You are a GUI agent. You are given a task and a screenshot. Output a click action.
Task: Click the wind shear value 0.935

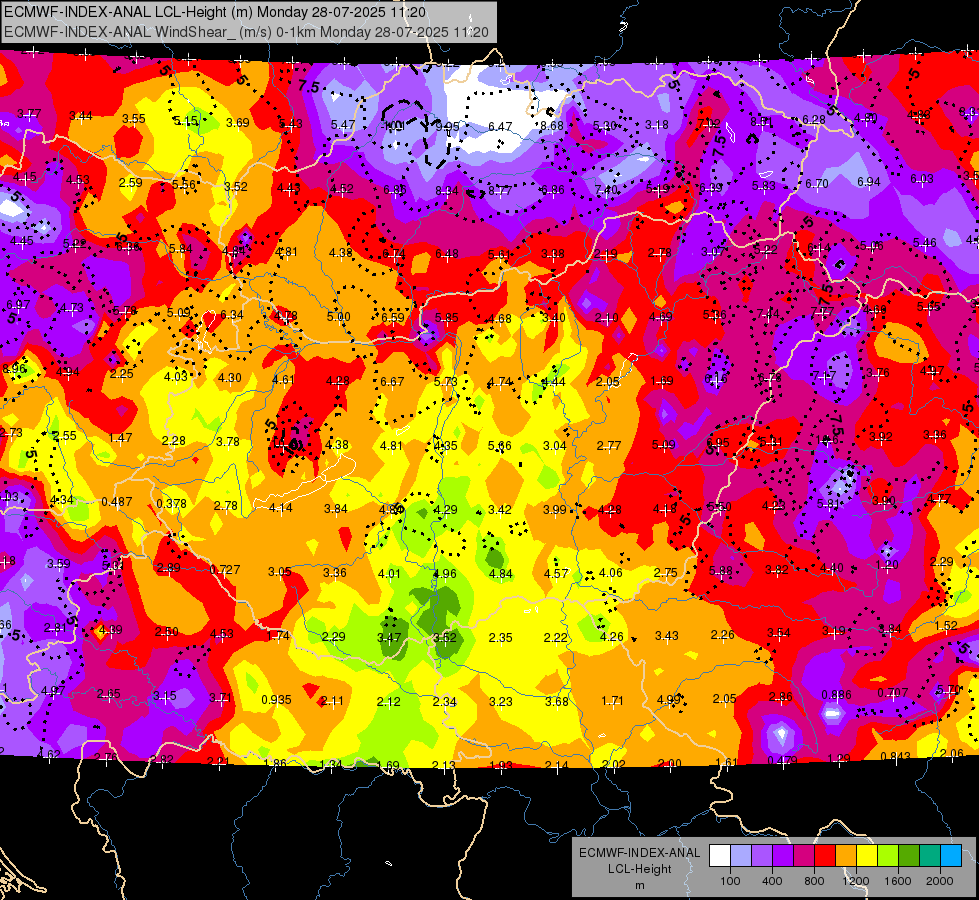(x=277, y=700)
